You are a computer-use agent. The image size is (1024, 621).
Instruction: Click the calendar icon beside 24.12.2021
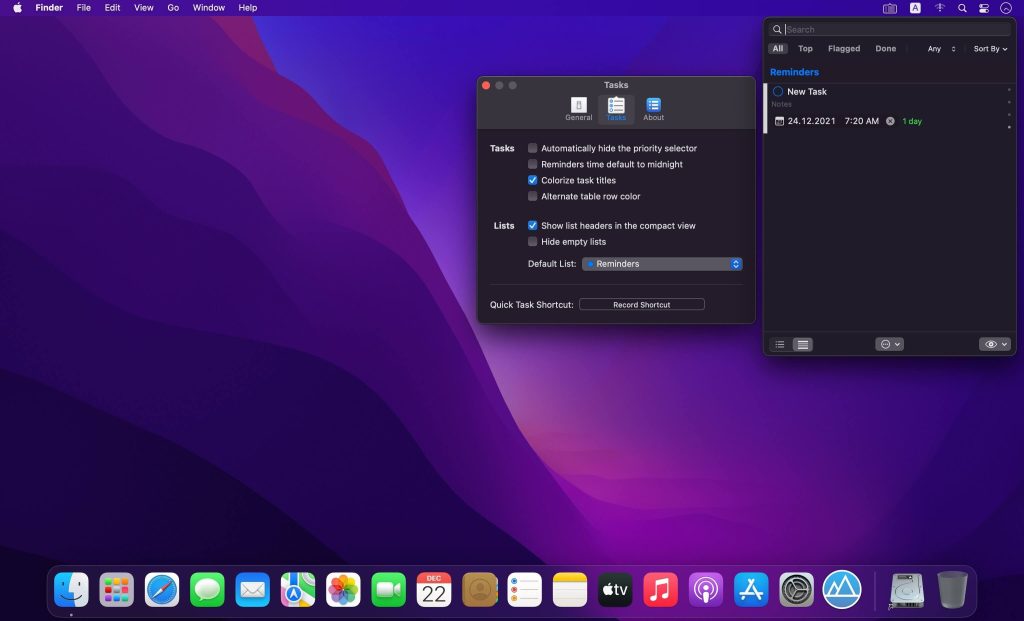coord(780,121)
